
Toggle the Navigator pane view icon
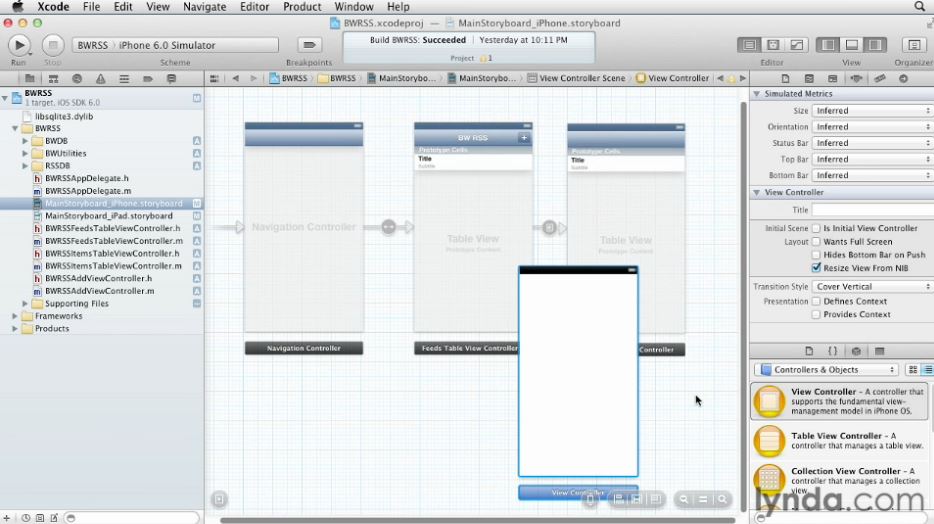[829, 45]
